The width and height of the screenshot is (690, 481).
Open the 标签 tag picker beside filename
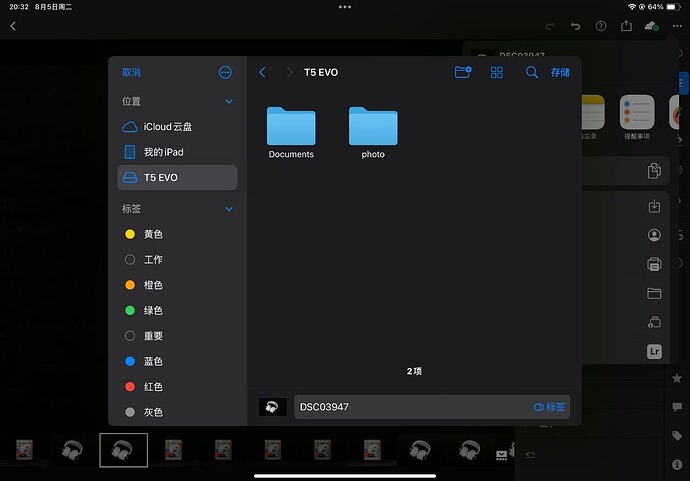click(550, 407)
